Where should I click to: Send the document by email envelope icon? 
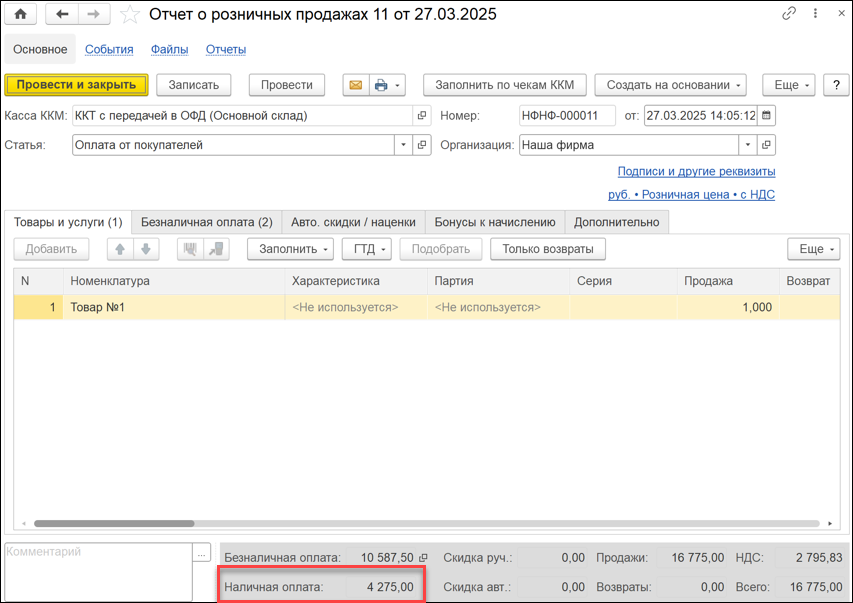(355, 85)
